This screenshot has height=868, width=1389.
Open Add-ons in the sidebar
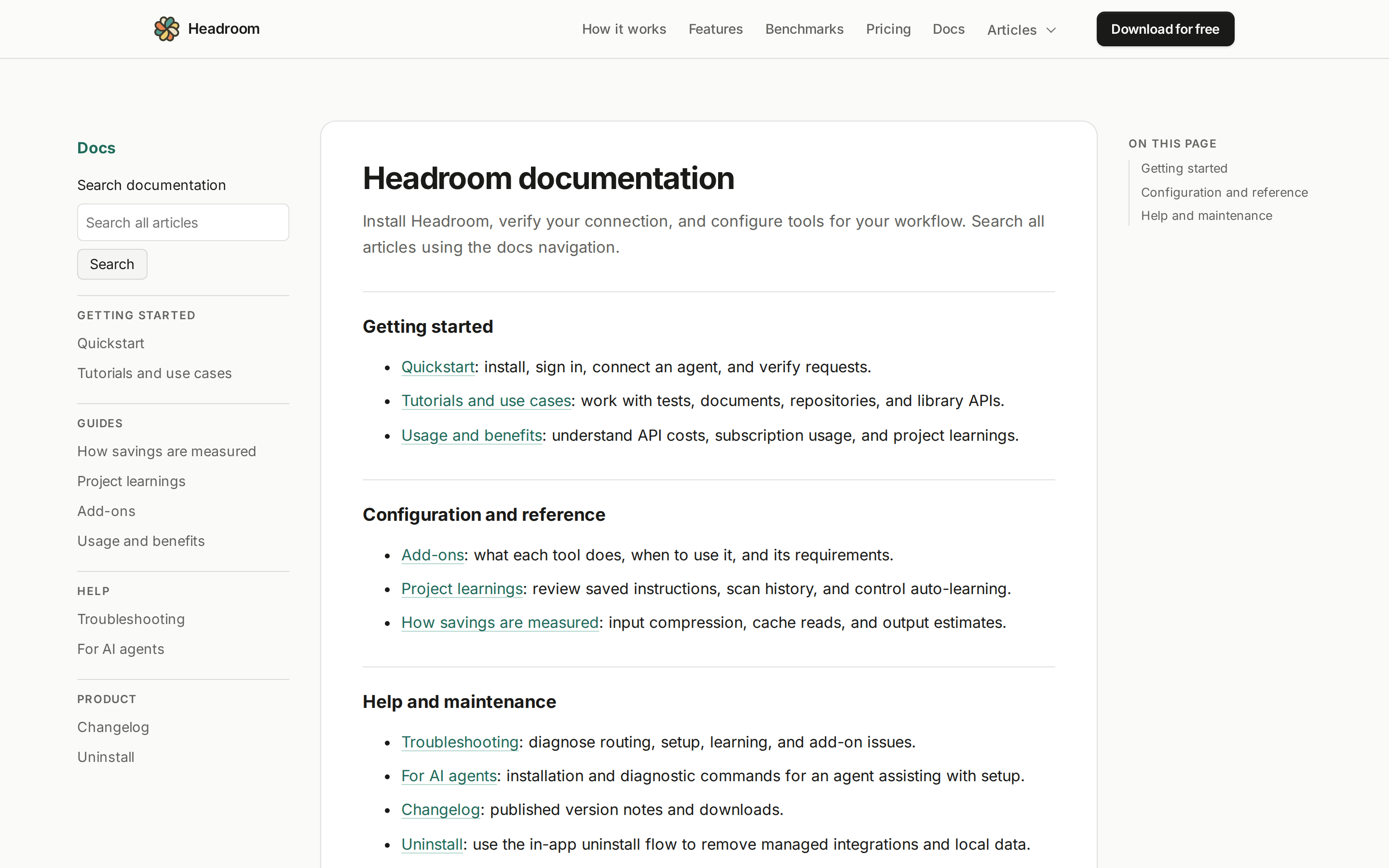[x=106, y=511]
